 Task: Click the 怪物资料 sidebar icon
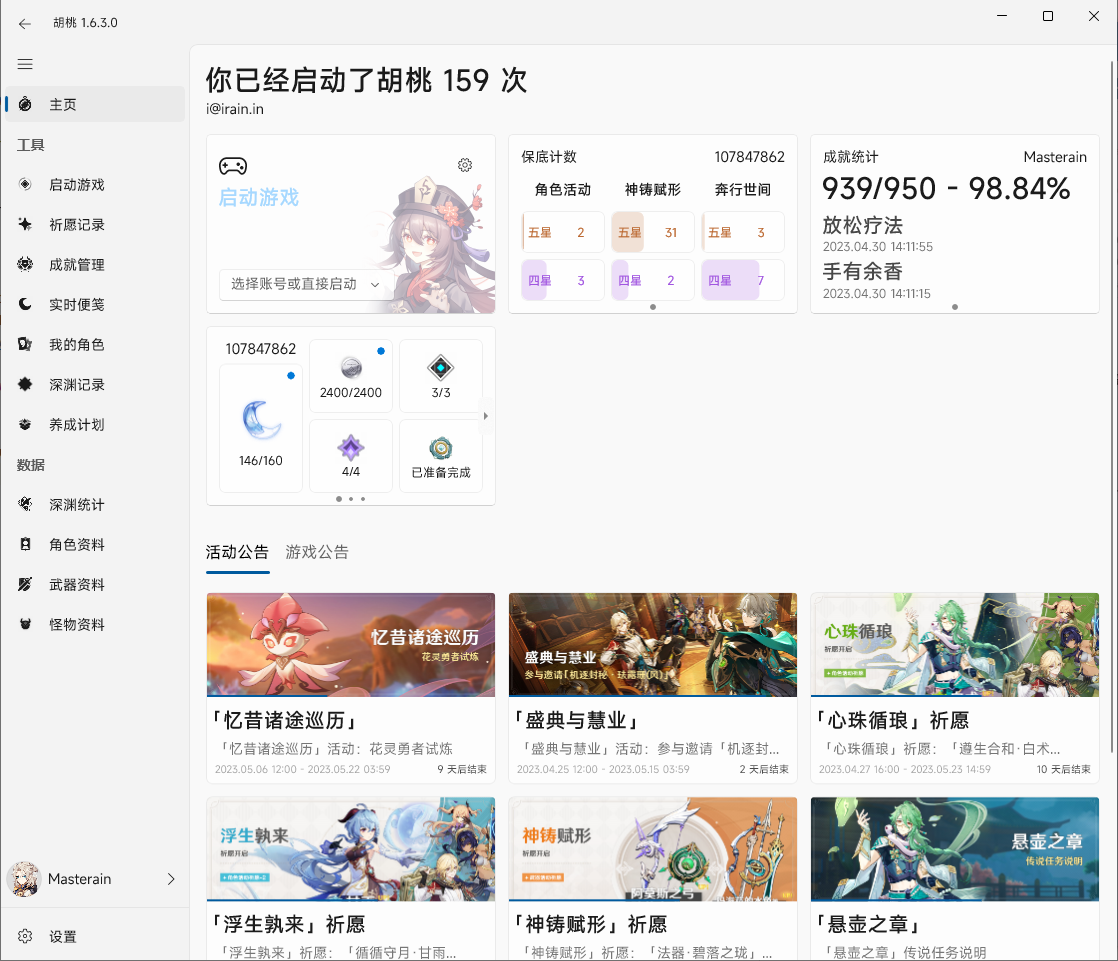(x=25, y=624)
